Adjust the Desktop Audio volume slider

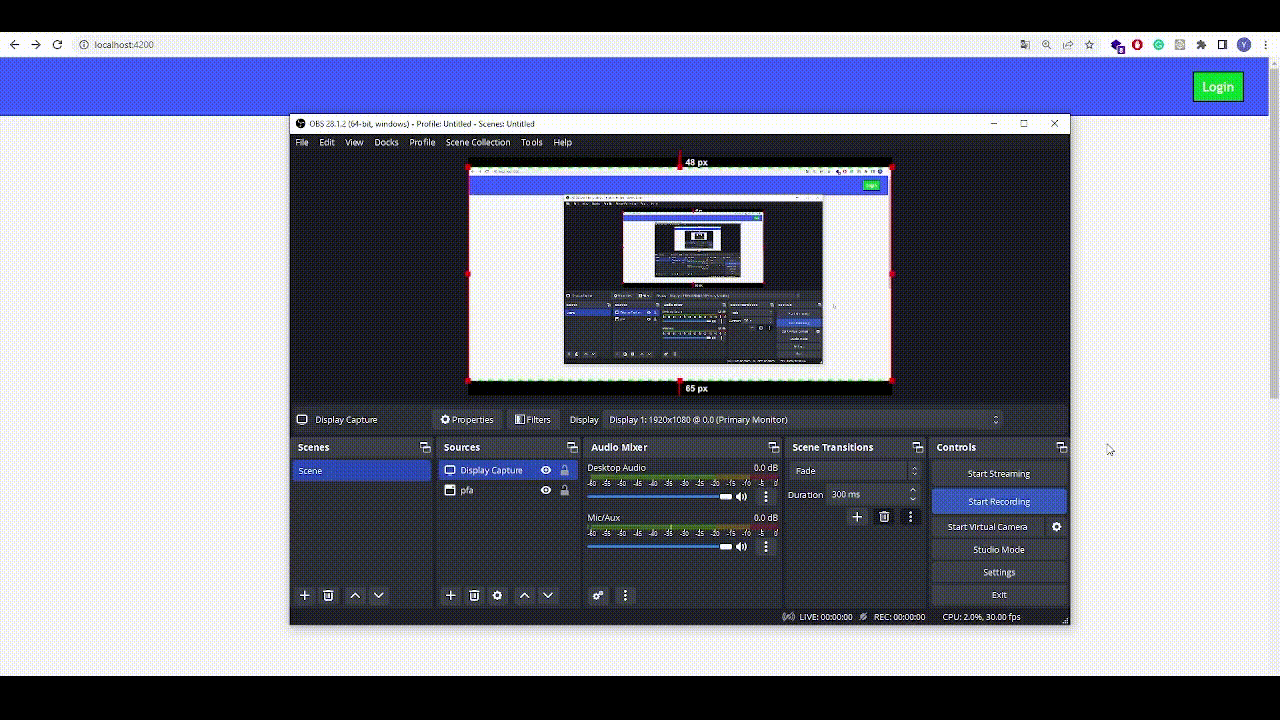tap(659, 496)
